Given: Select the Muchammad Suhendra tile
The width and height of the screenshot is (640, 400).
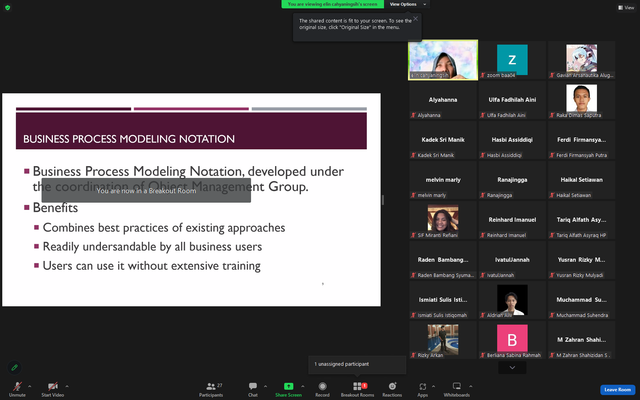Looking at the screenshot, I should (582, 300).
